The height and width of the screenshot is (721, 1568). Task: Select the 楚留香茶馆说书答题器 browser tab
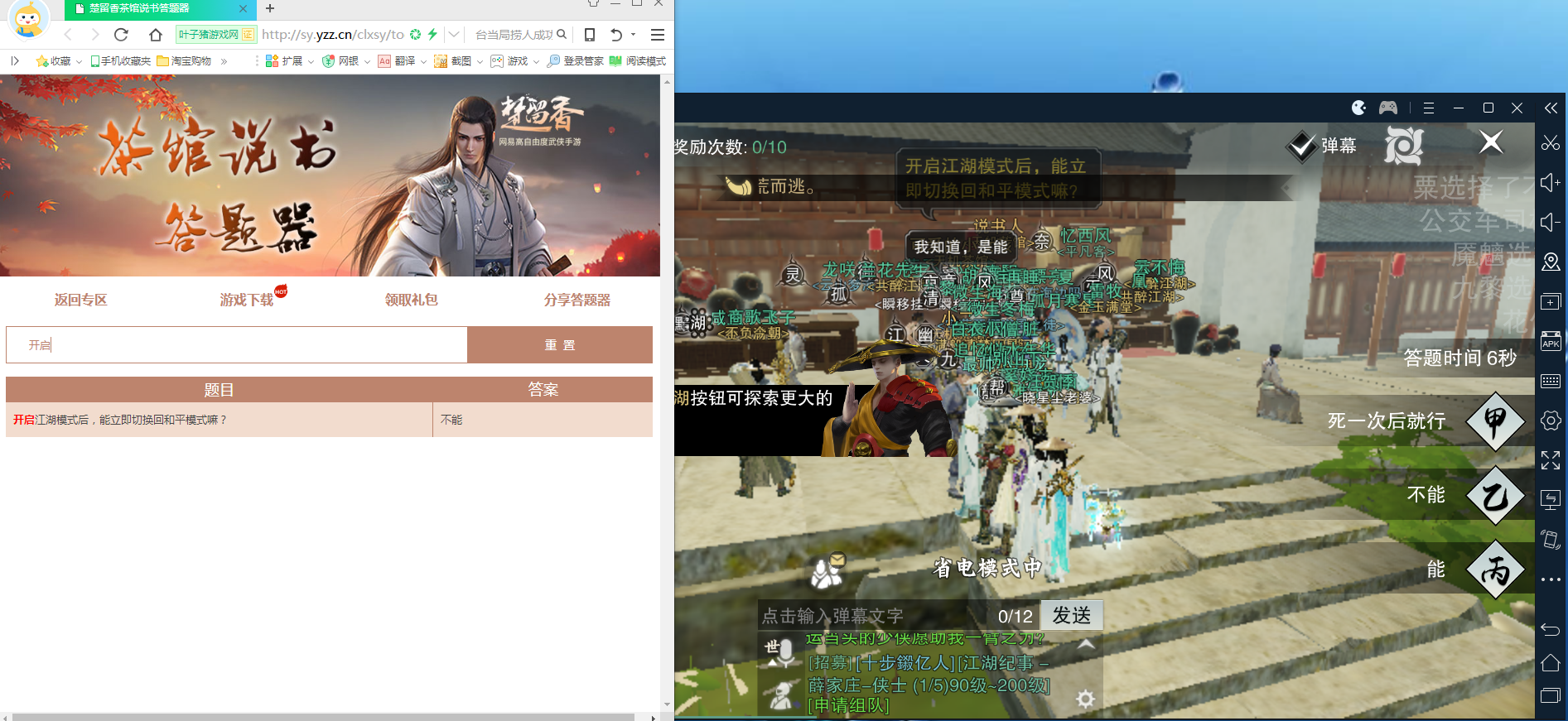click(149, 9)
